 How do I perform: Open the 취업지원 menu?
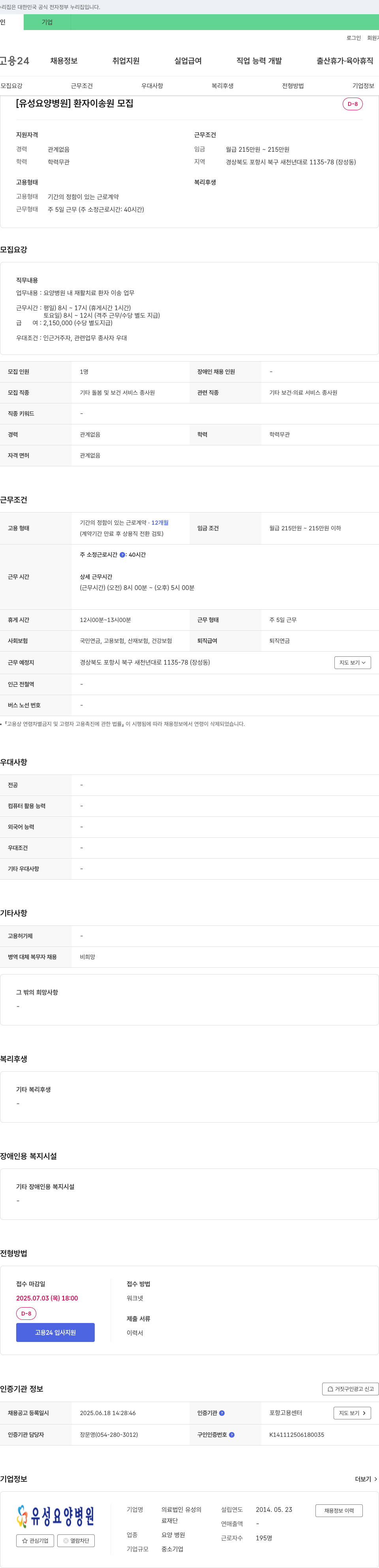coord(126,61)
